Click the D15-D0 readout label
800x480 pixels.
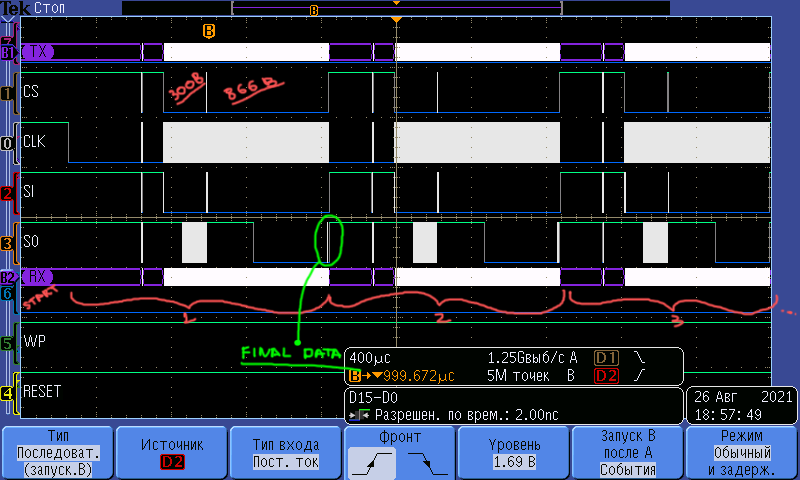click(373, 397)
